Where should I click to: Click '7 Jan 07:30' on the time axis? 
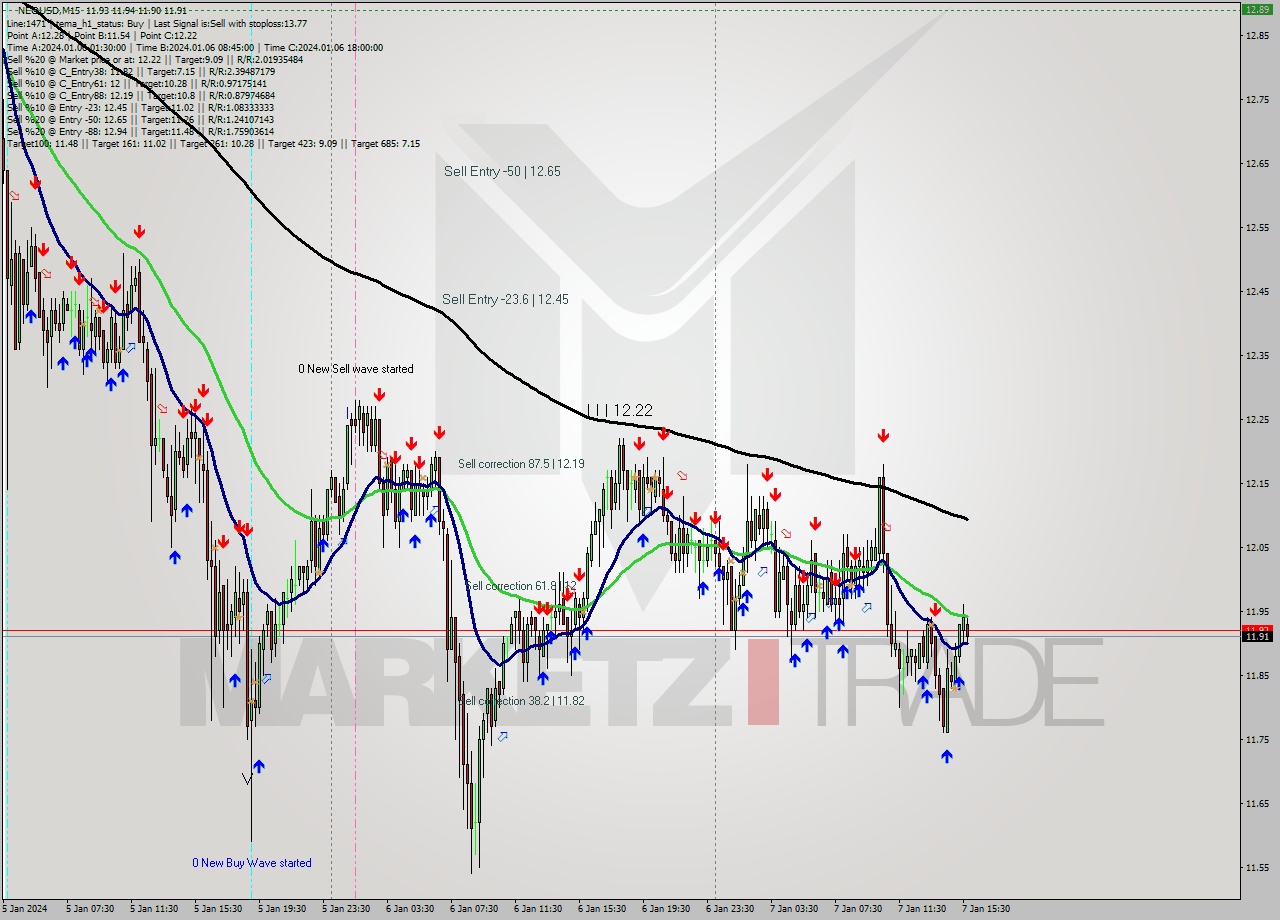(x=858, y=909)
